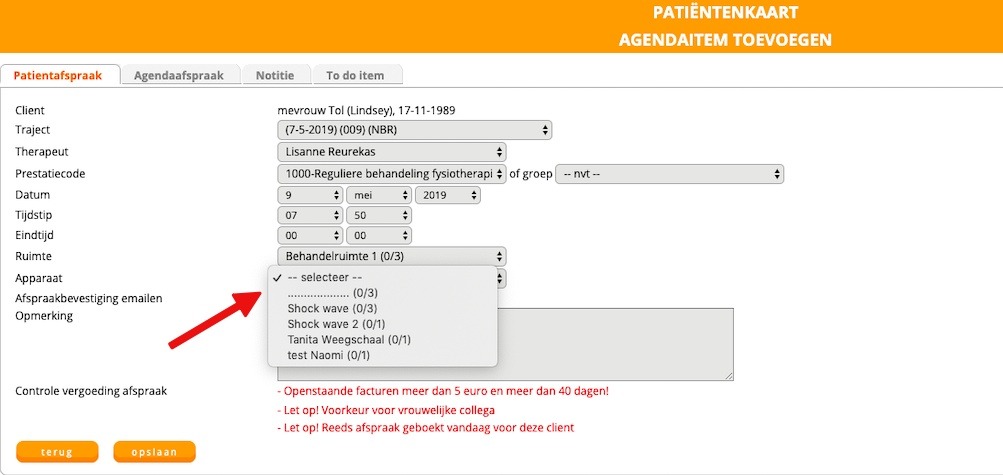Click the Patientafspraak tab
Image resolution: width=1003 pixels, height=475 pixels.
click(60, 75)
